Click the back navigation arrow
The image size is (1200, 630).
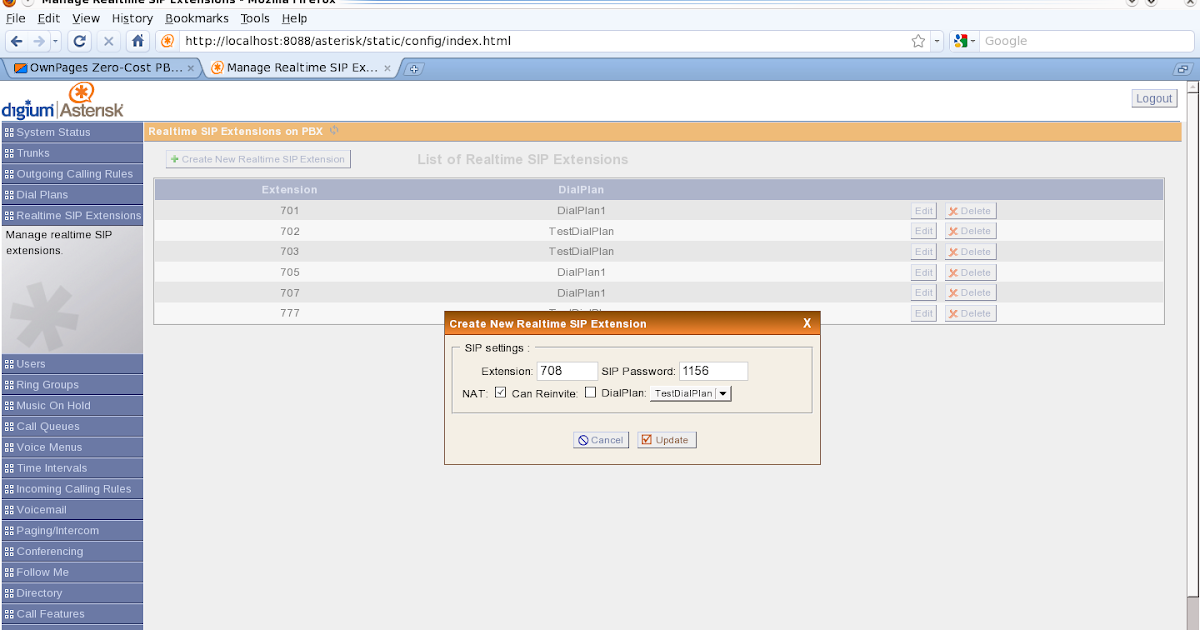pos(16,41)
